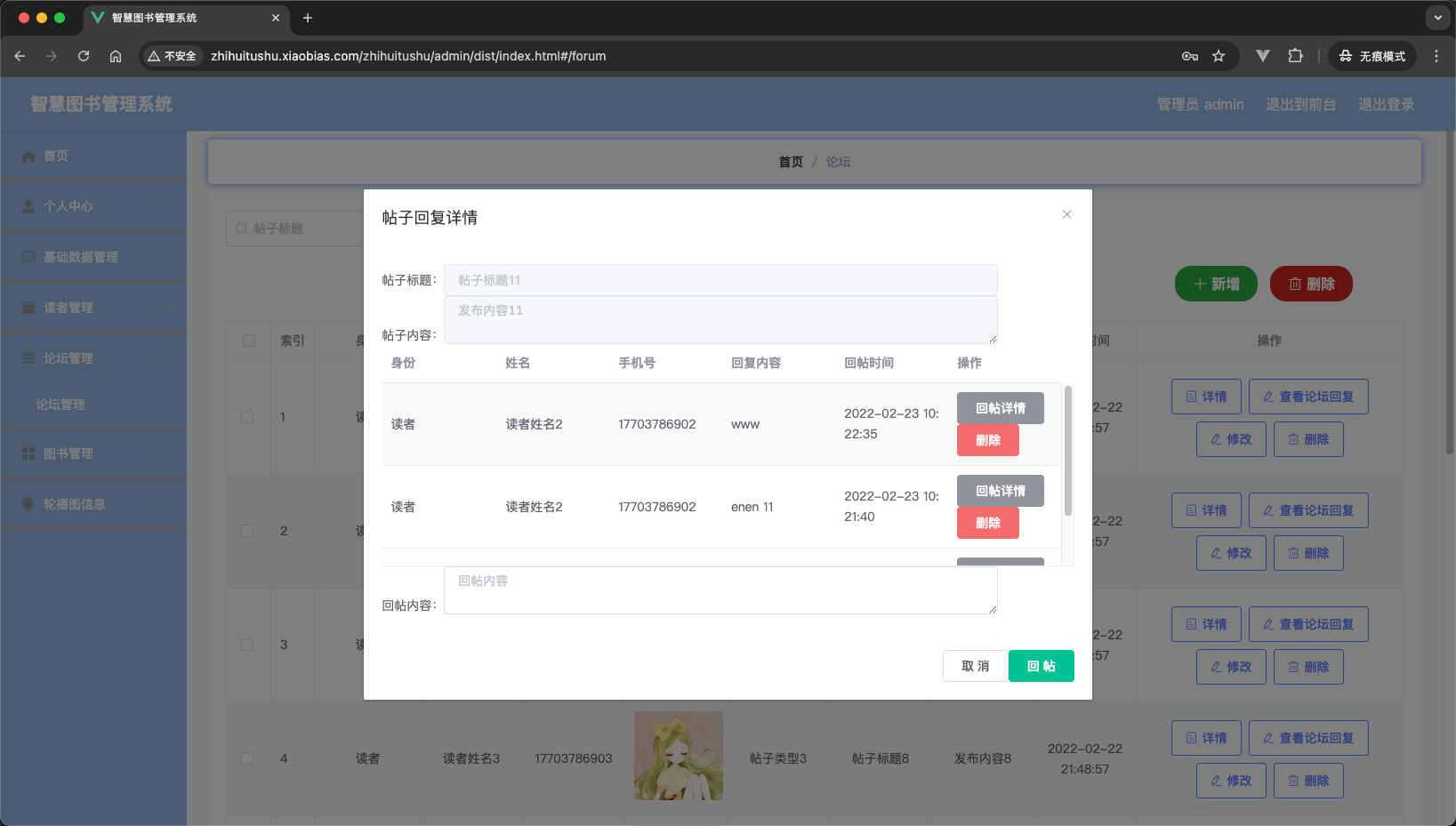Click the 不安全 security warning
1456x826 pixels.
pos(173,56)
